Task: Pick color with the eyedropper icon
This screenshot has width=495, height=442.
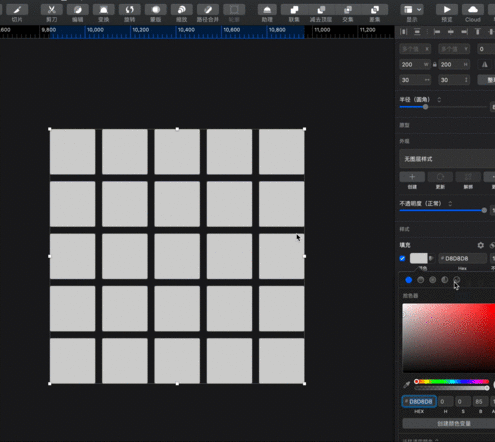Action: [406, 385]
